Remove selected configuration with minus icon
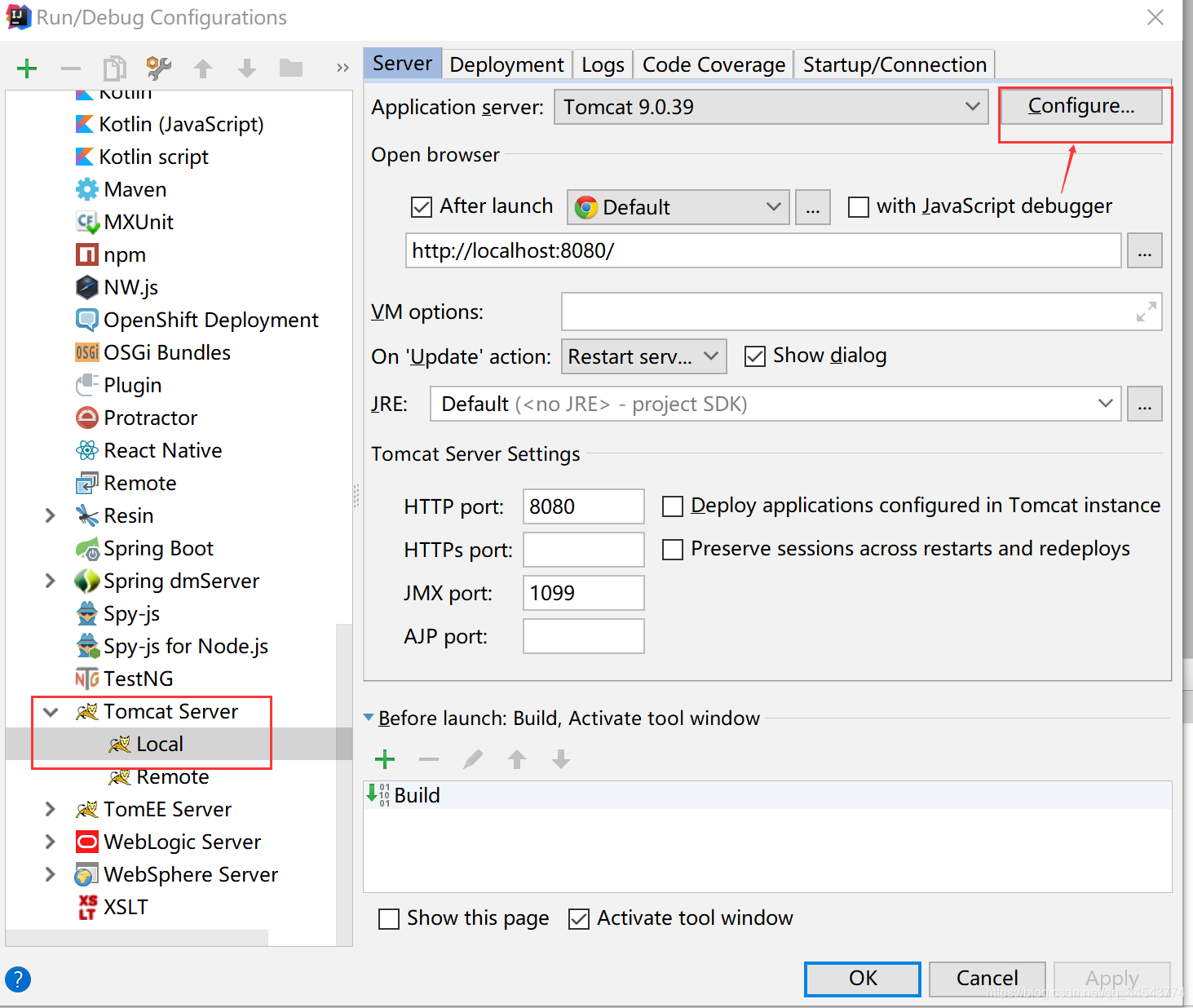 click(x=71, y=69)
